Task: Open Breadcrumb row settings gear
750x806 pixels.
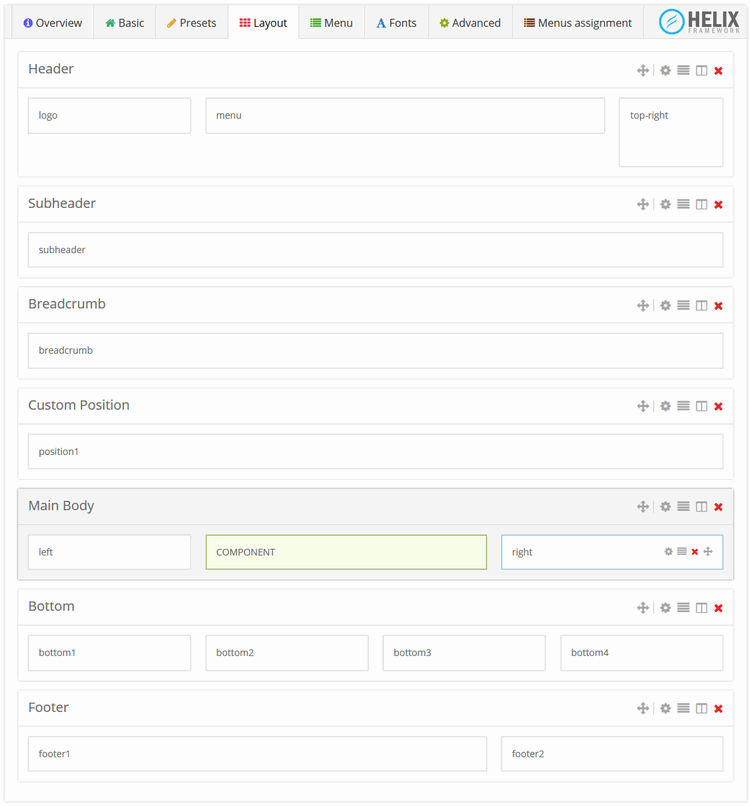Action: (x=665, y=306)
